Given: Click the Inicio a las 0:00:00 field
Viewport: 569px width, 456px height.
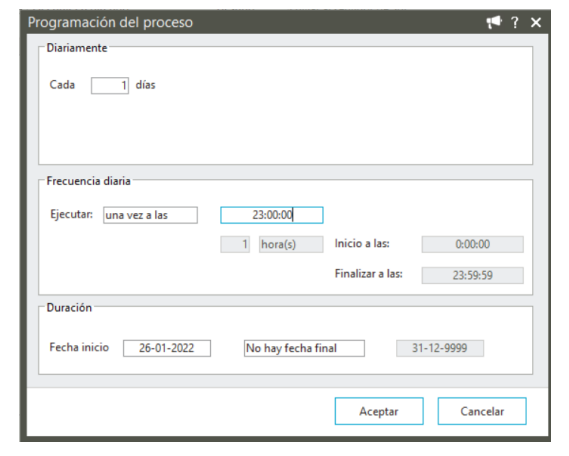Looking at the screenshot, I should tap(472, 244).
